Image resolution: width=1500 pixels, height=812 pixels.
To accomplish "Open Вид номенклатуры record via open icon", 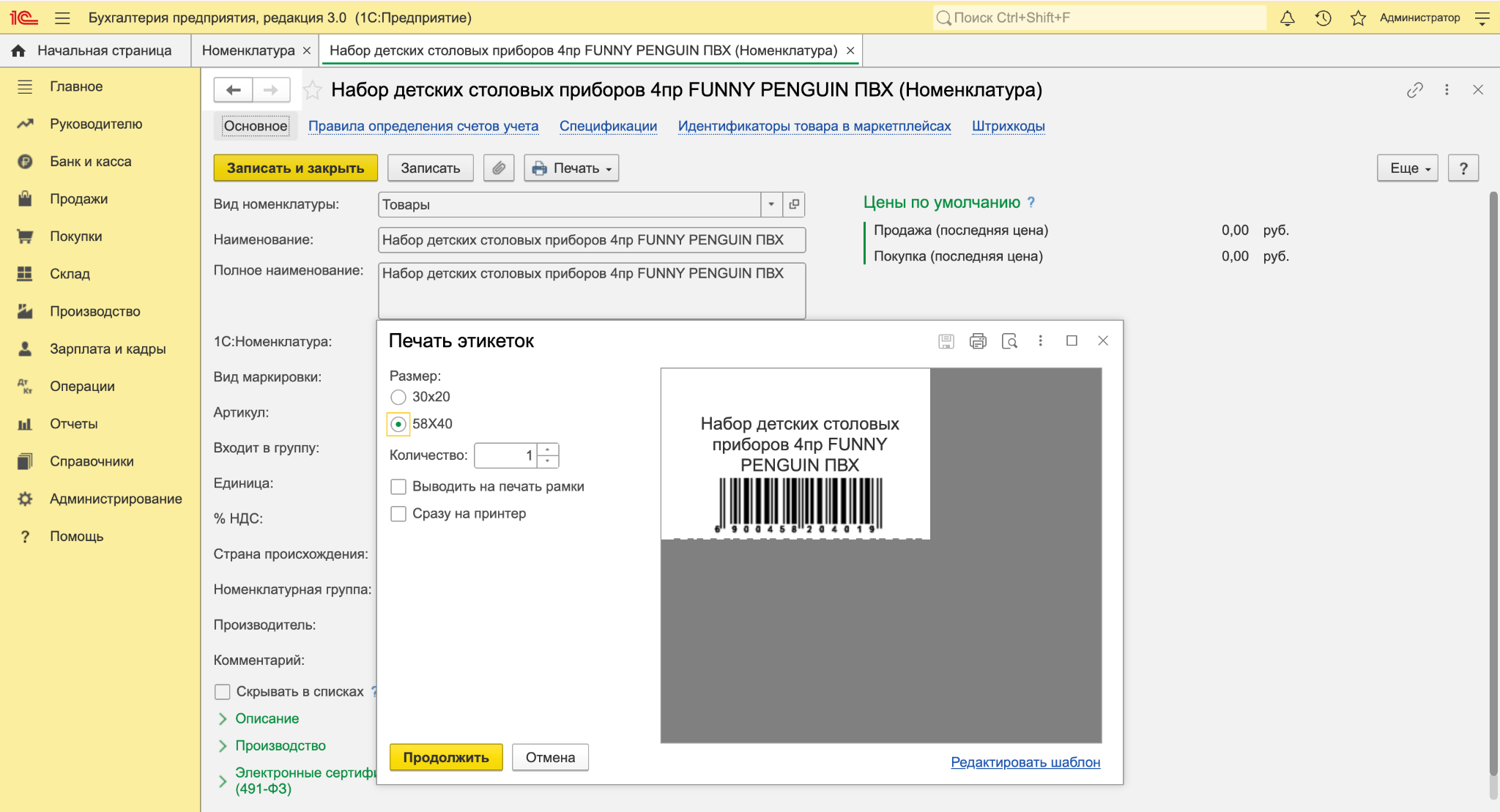I will point(794,204).
